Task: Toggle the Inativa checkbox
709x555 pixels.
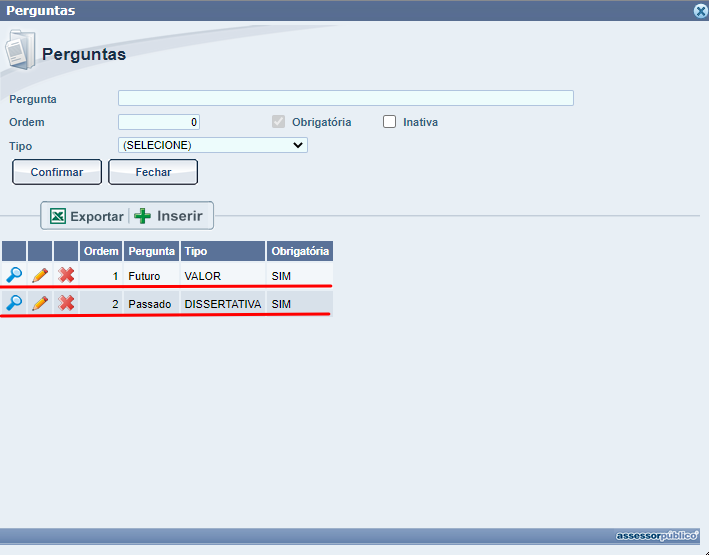Action: [x=390, y=122]
